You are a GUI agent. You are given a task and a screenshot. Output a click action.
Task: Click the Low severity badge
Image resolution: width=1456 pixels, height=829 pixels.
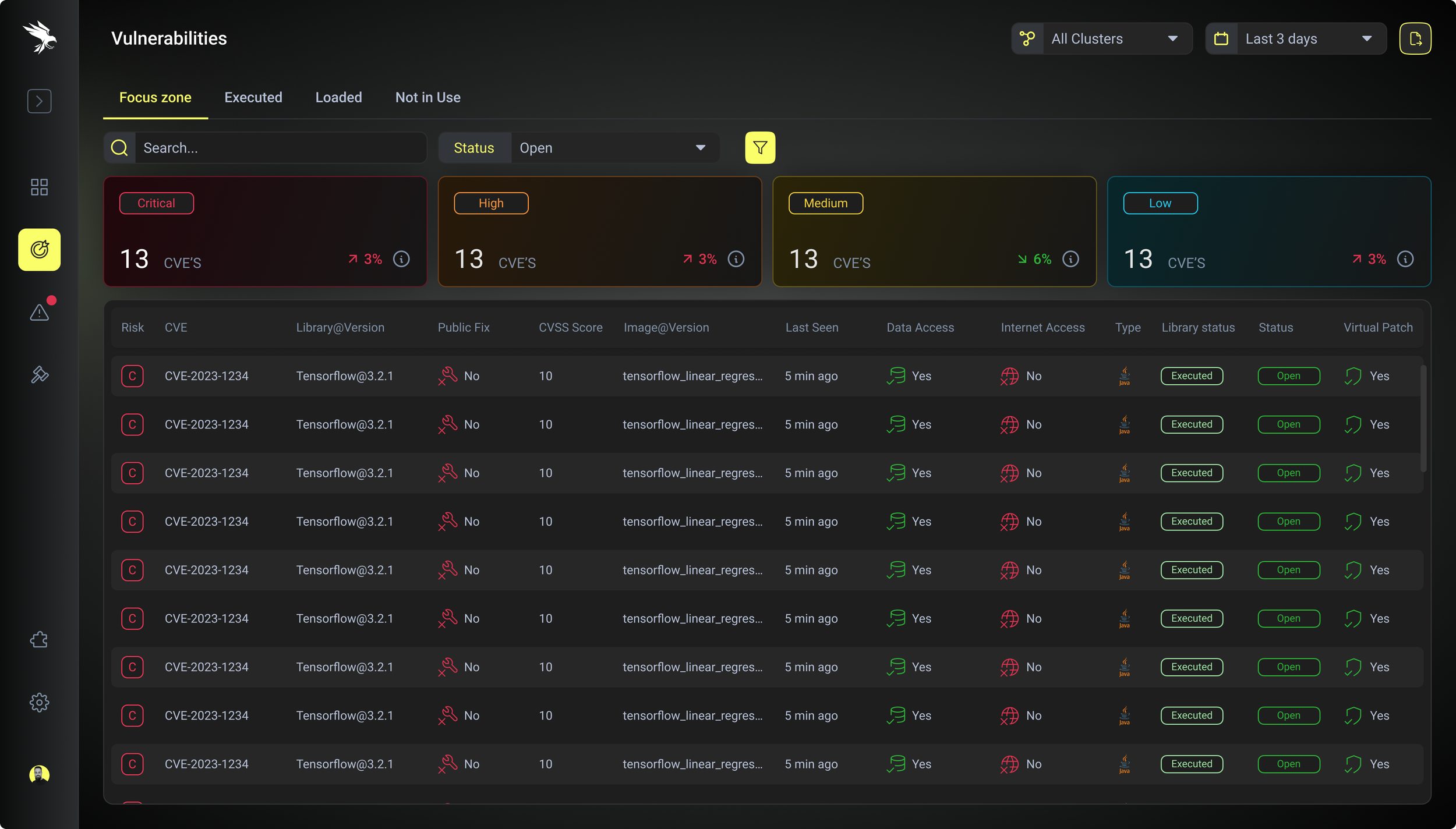[1160, 203]
